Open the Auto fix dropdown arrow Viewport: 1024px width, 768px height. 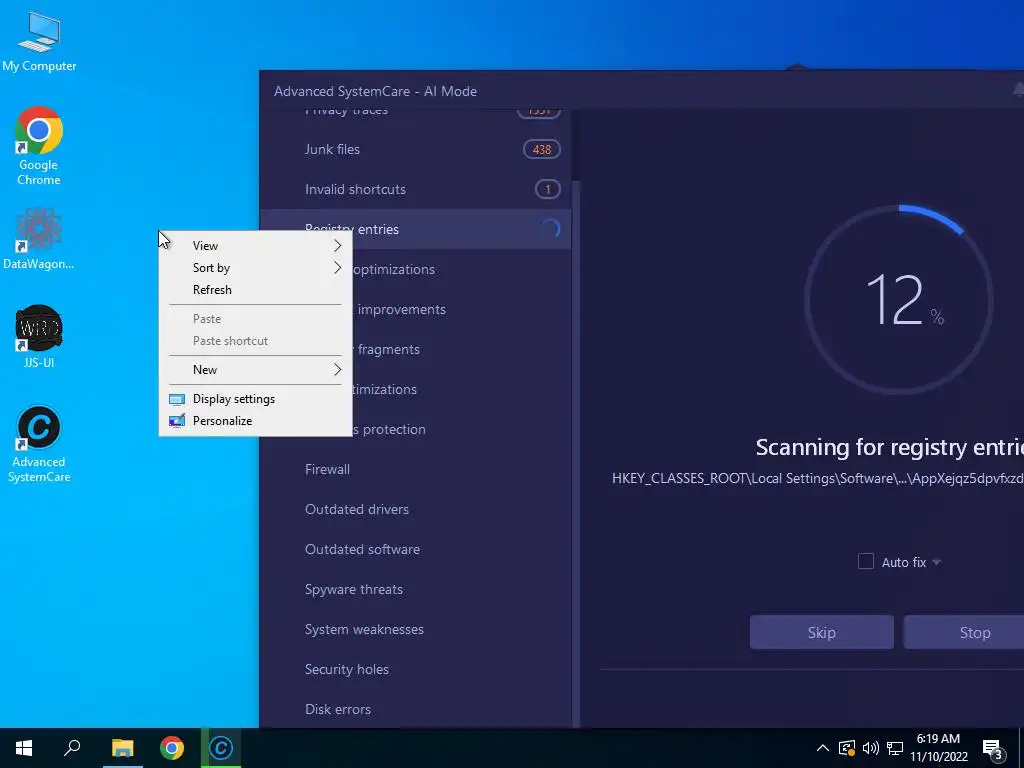pyautogui.click(x=936, y=562)
